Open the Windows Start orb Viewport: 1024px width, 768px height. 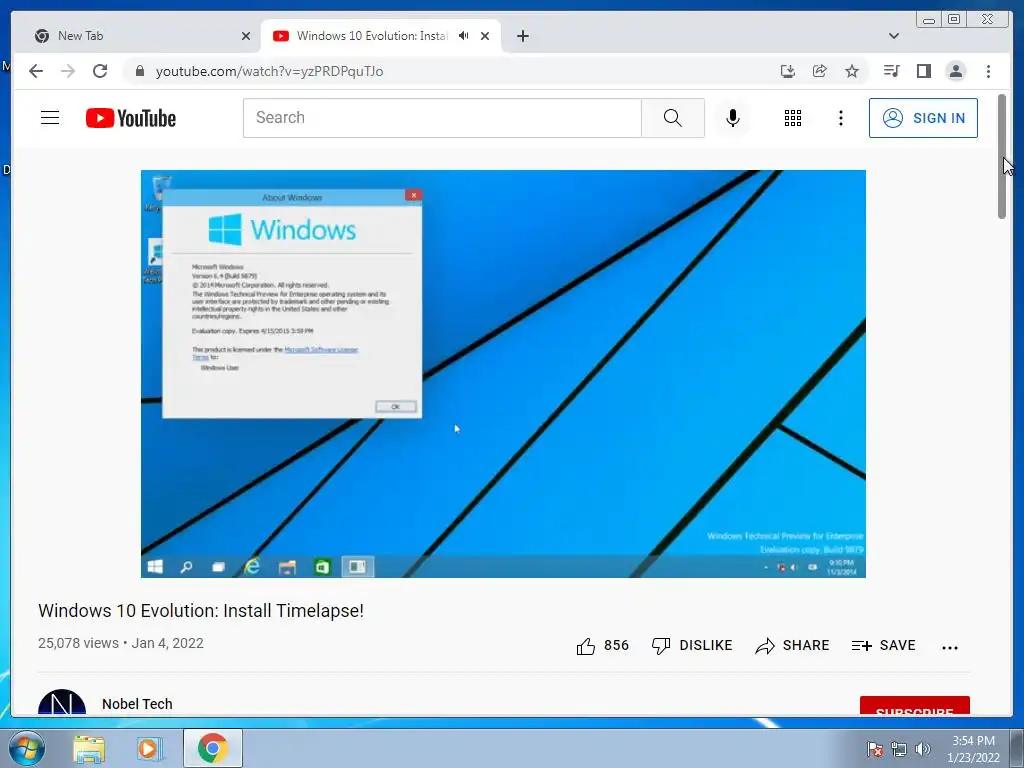click(x=27, y=748)
